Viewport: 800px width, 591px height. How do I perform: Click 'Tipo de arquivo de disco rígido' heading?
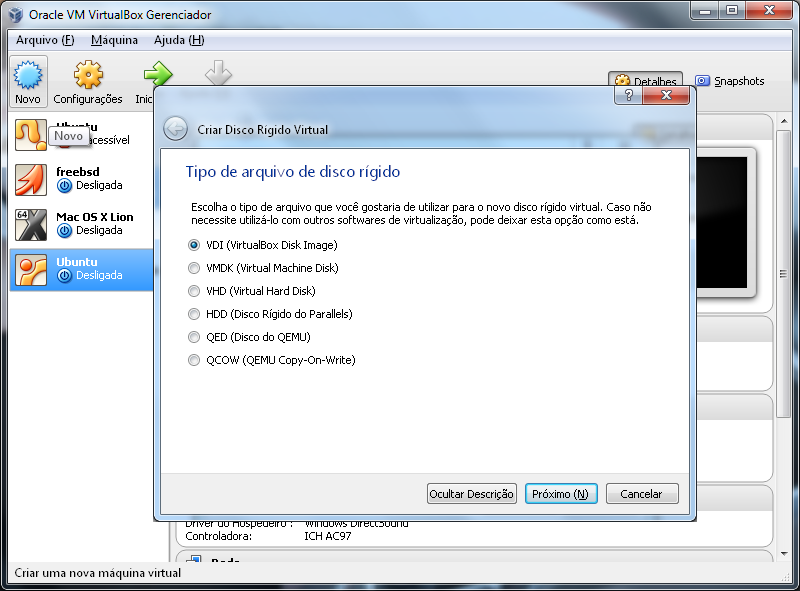click(x=292, y=171)
